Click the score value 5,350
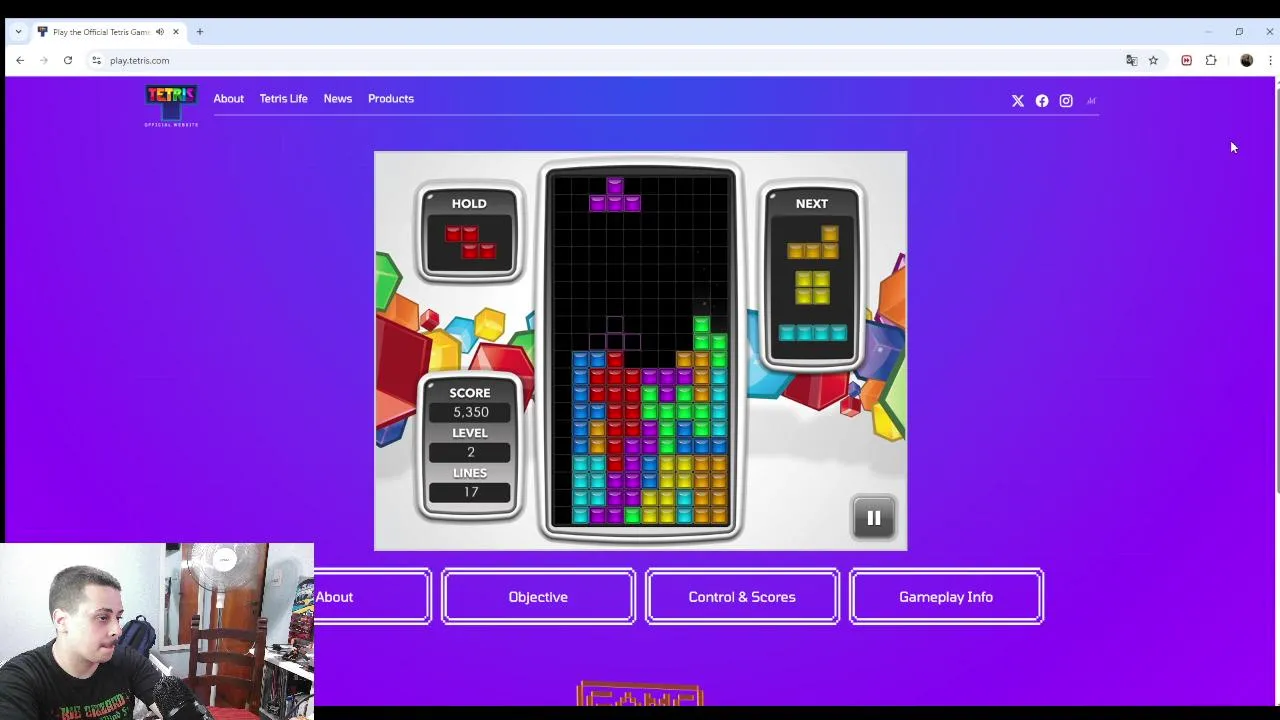The height and width of the screenshot is (720, 1280). 470,412
